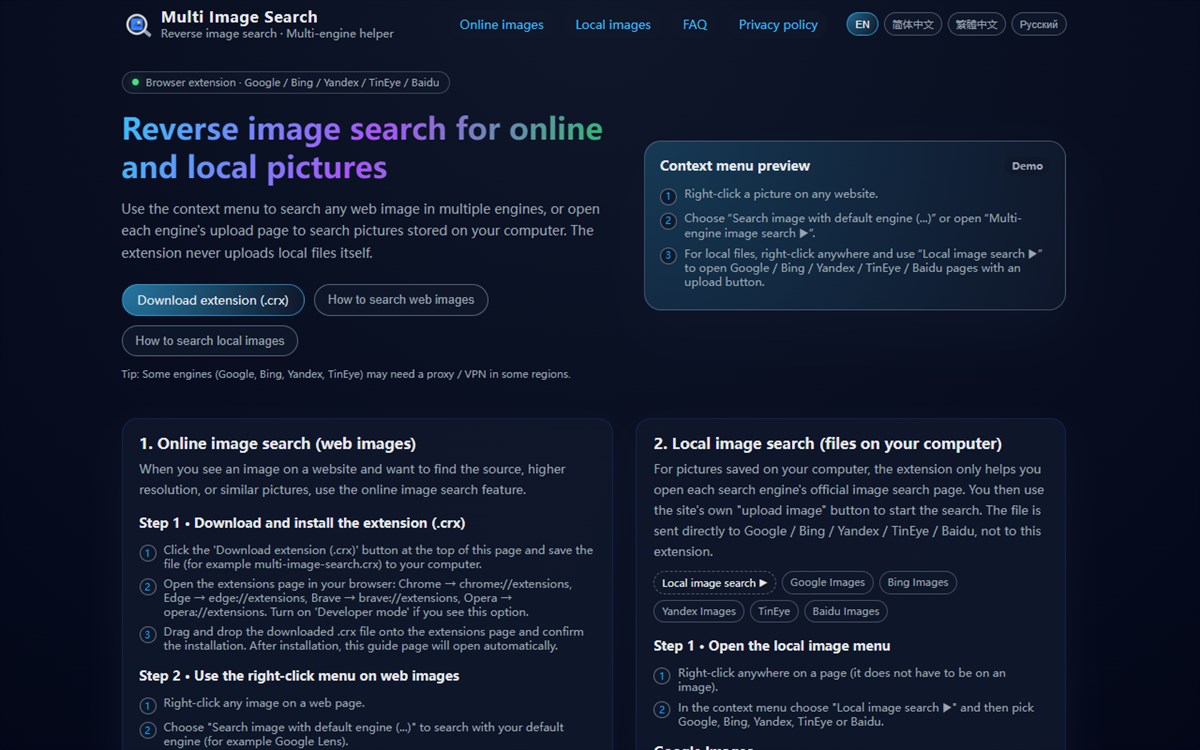Select the TinEye chip
The width and height of the screenshot is (1200, 750).
click(x=774, y=612)
